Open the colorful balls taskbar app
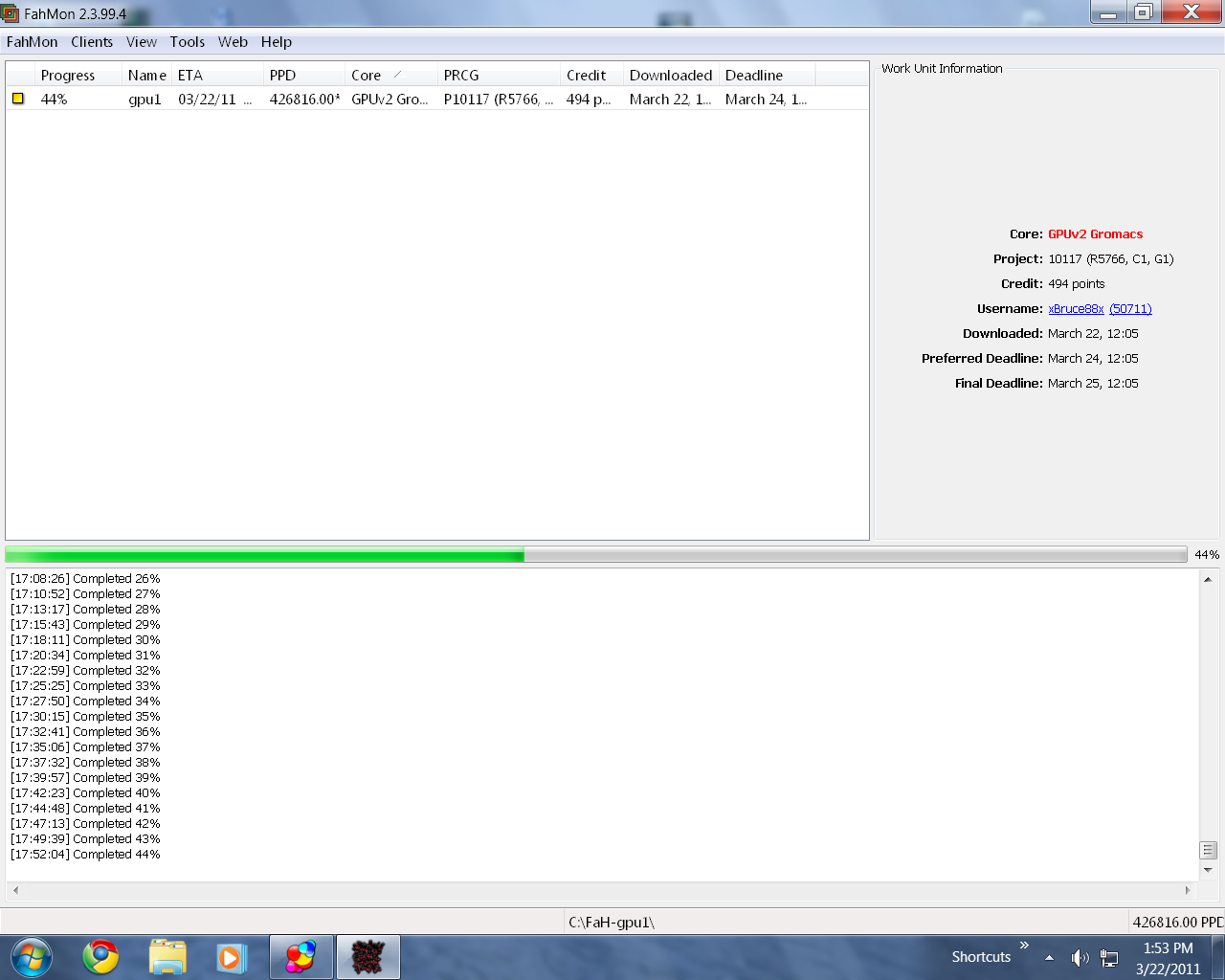The width and height of the screenshot is (1225, 980). [301, 957]
